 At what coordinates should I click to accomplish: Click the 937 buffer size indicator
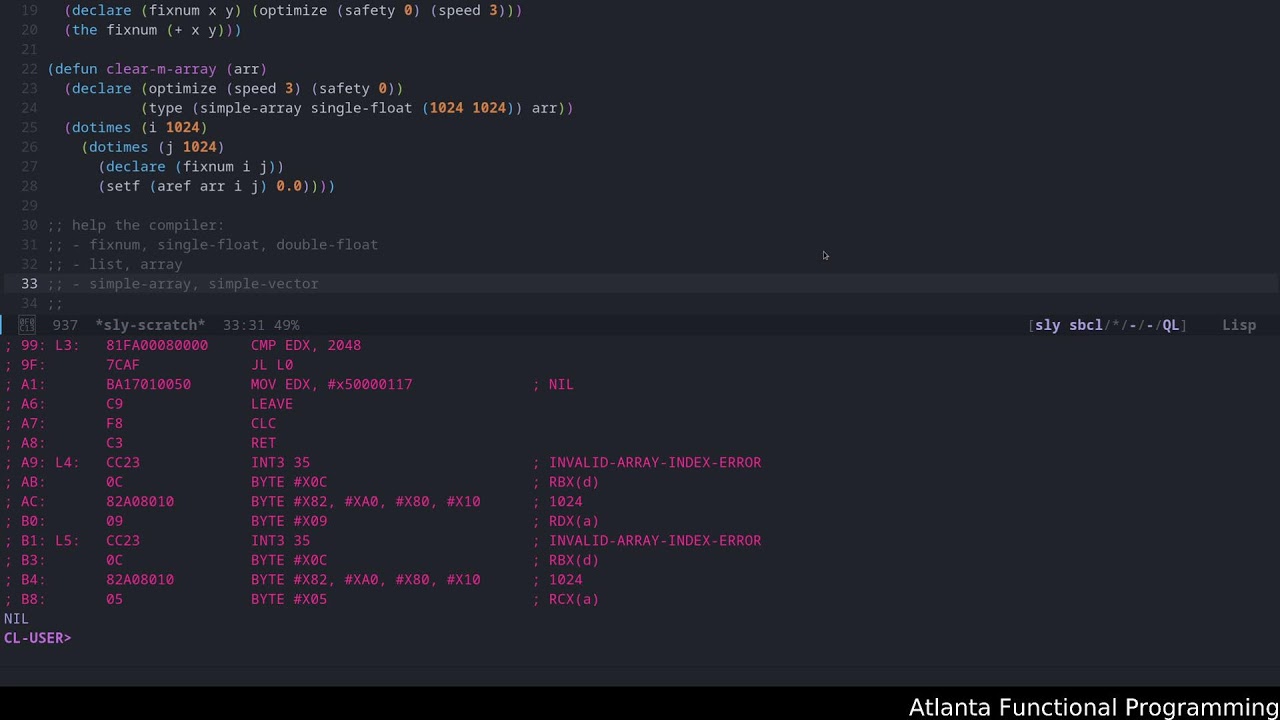coord(65,325)
